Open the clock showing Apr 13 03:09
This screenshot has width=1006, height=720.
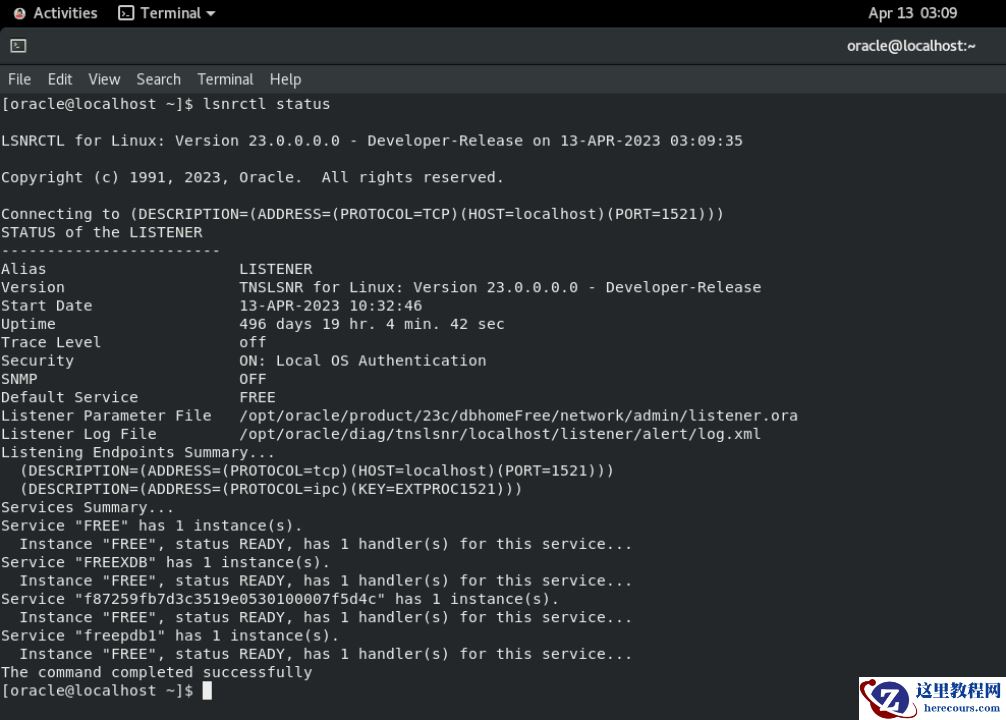pos(912,13)
